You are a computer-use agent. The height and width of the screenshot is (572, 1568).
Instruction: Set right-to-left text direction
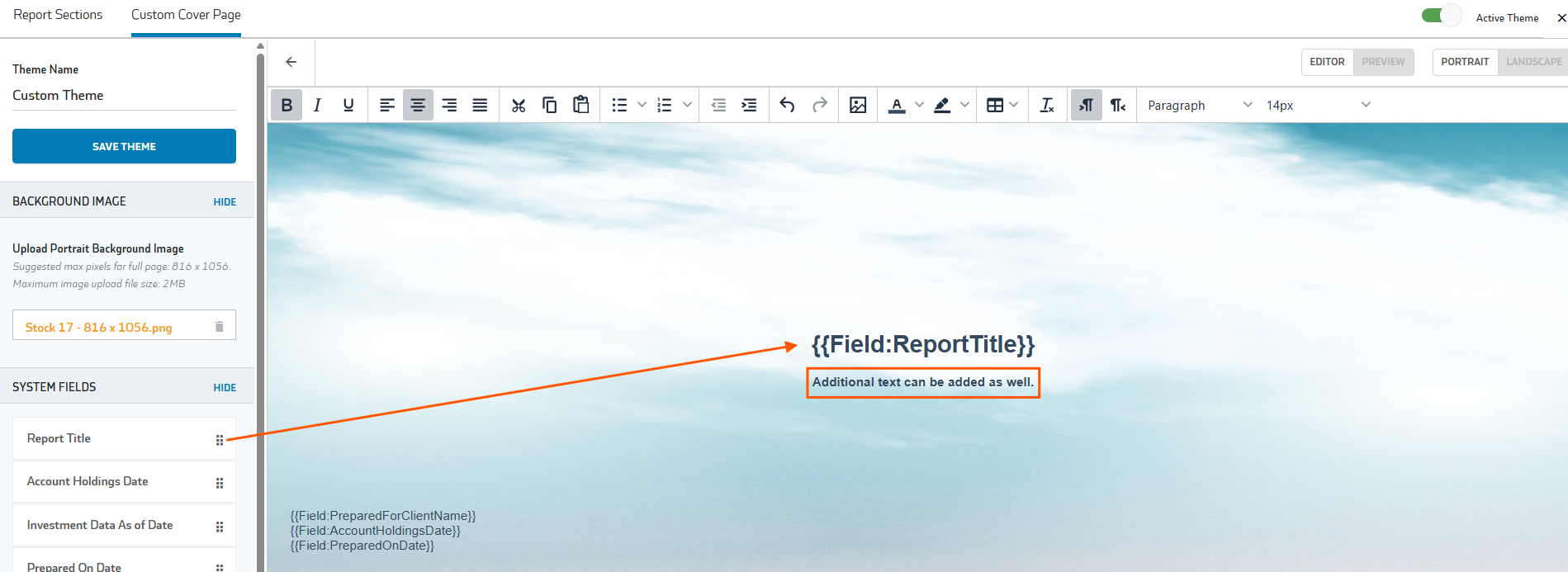point(1118,105)
